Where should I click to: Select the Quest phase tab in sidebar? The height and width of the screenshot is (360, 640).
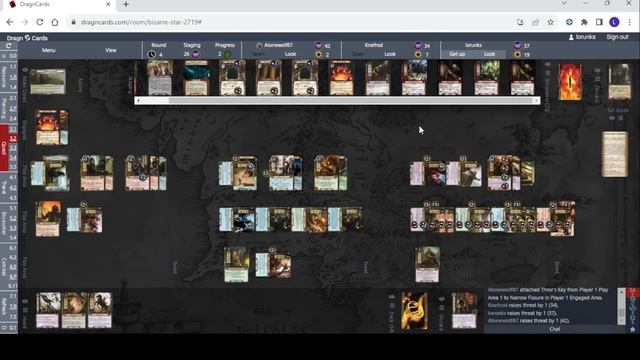point(4,148)
